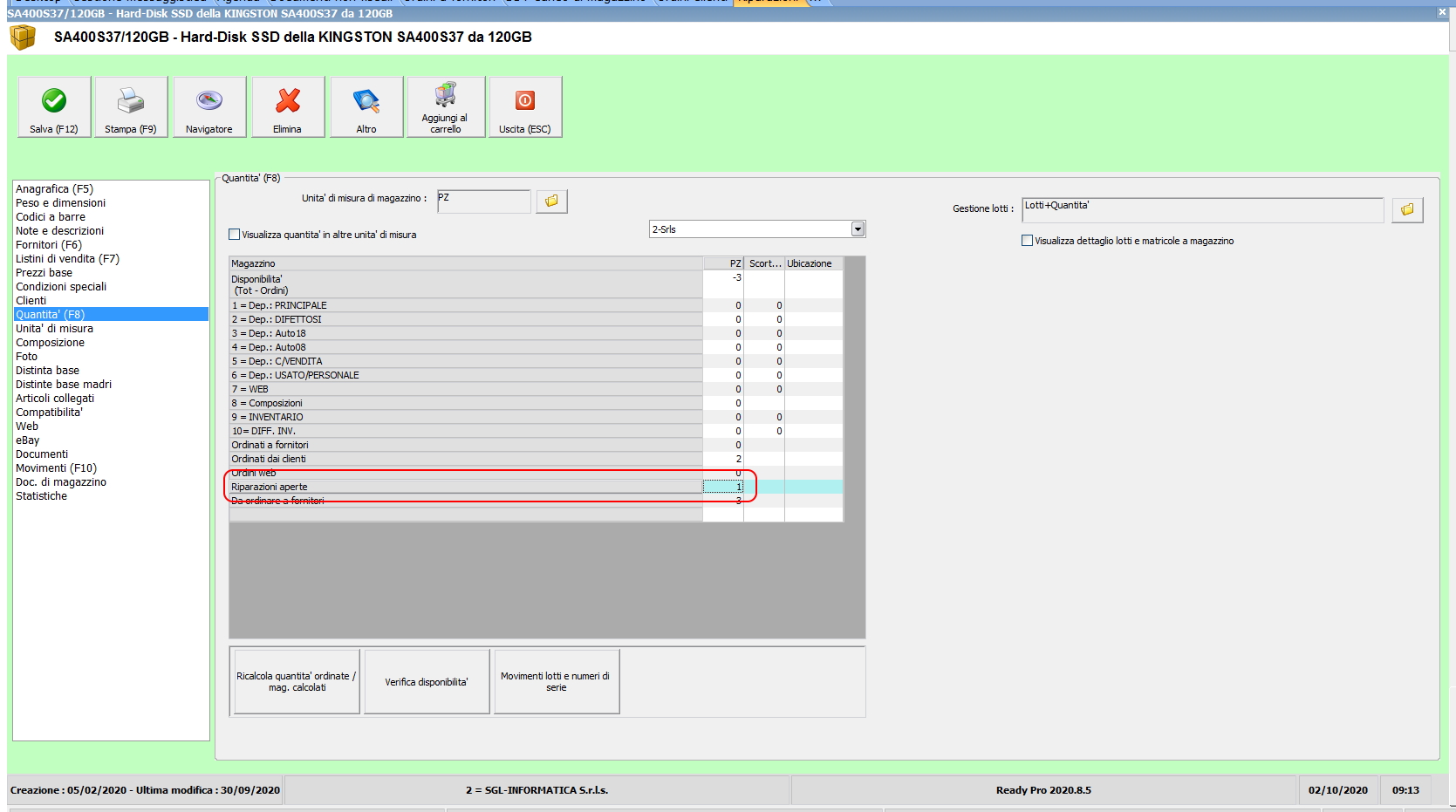Select Anagrafica (F5) in the section list
Screen dimensions: 1456x812
(x=54, y=188)
